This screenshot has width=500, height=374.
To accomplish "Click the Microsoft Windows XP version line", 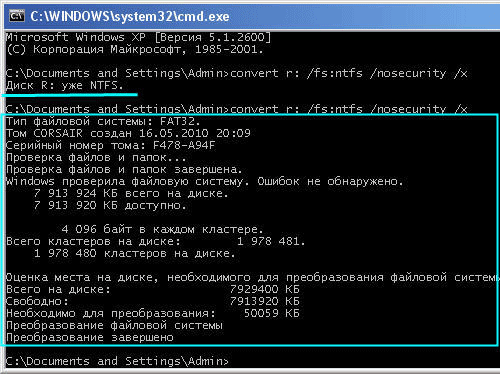I will (139, 37).
